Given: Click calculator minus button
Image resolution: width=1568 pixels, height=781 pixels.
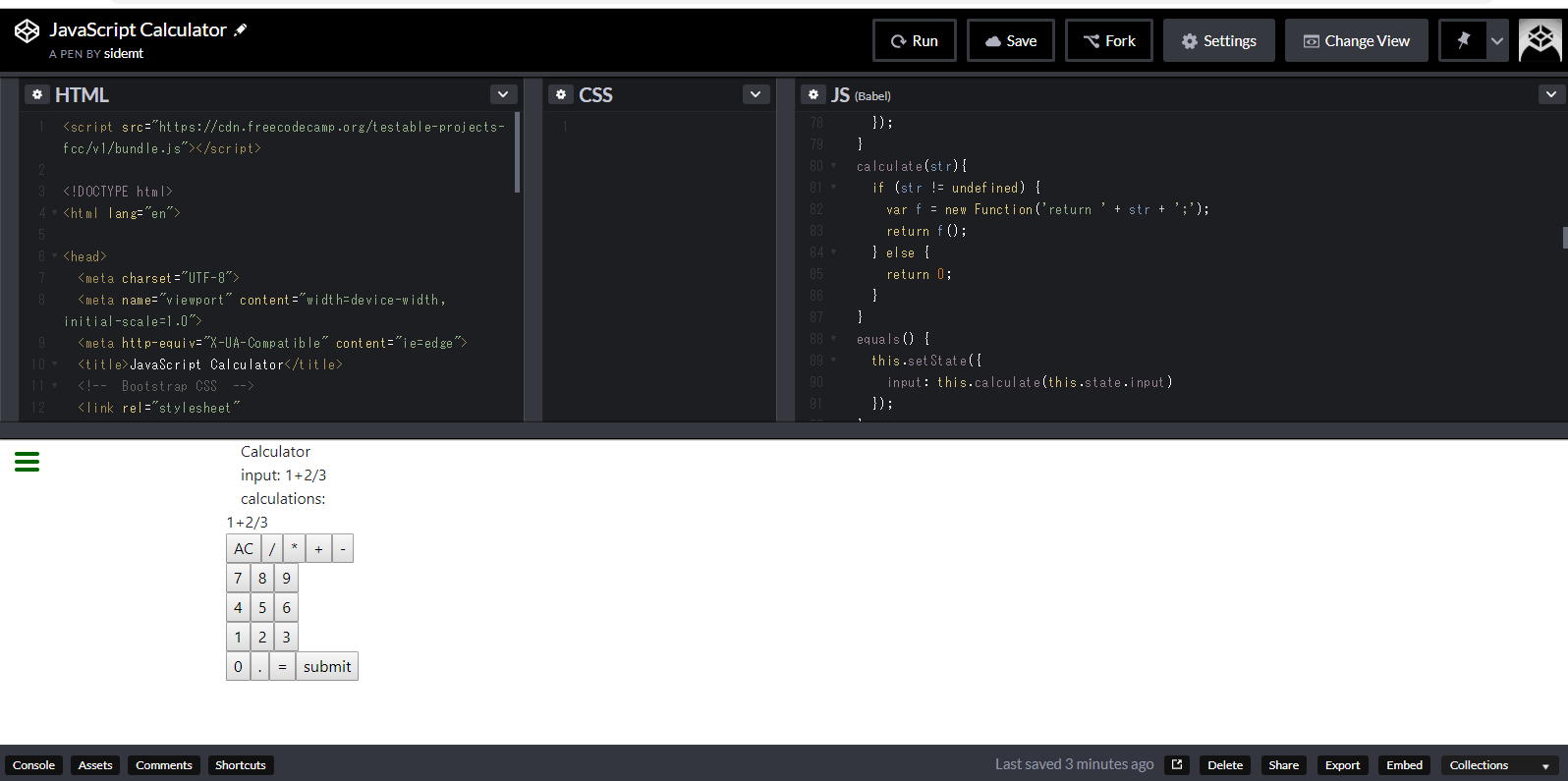Looking at the screenshot, I should pos(343,548).
